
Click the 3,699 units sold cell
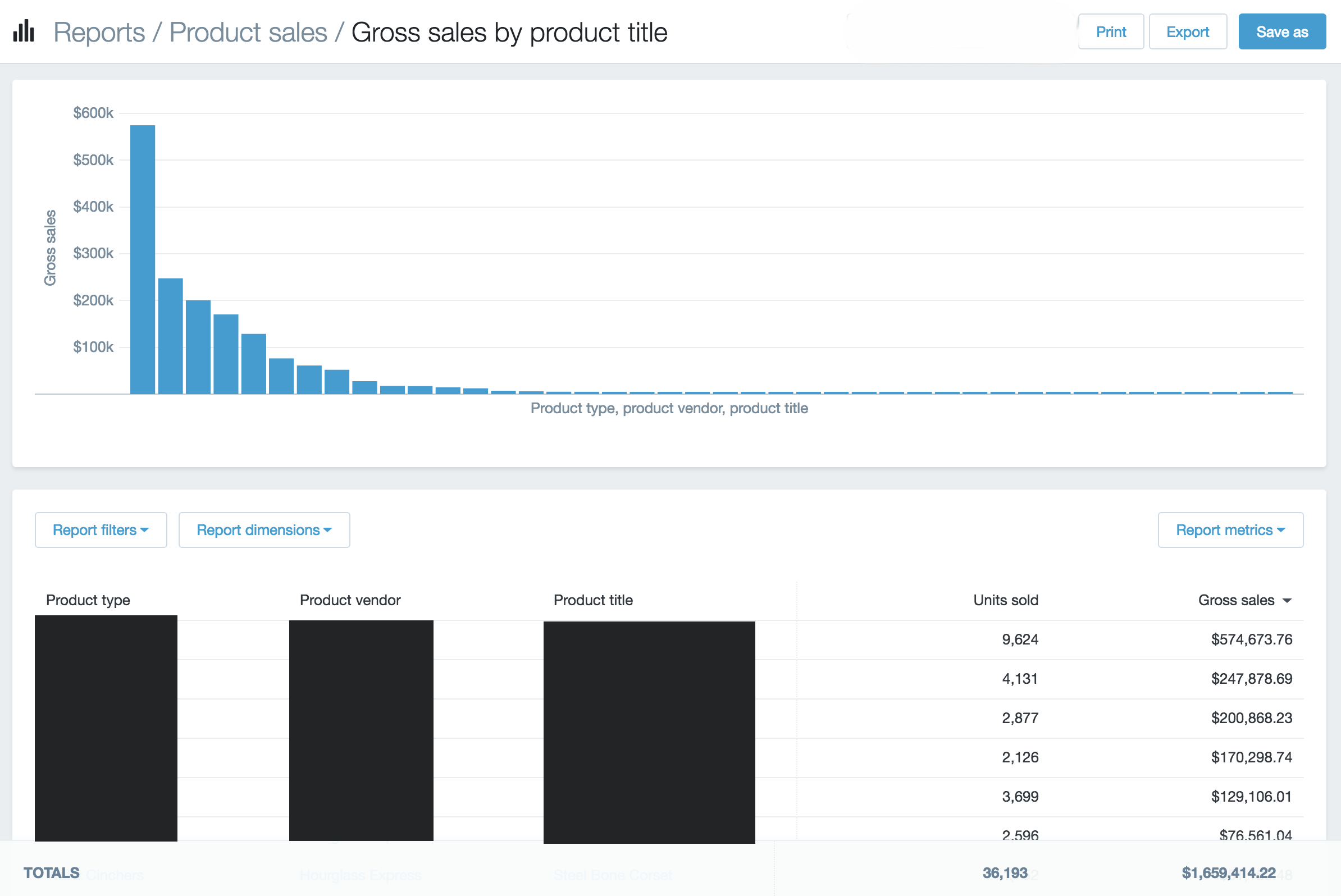point(1020,797)
